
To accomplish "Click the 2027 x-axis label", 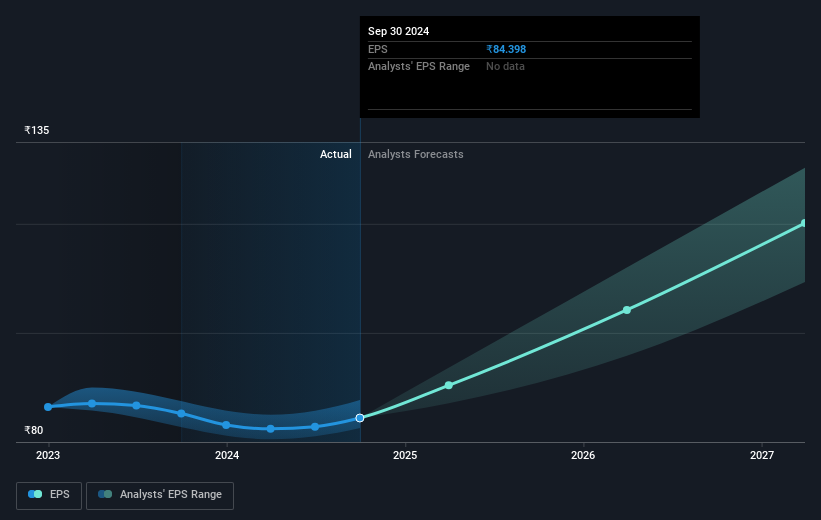I will click(x=762, y=455).
